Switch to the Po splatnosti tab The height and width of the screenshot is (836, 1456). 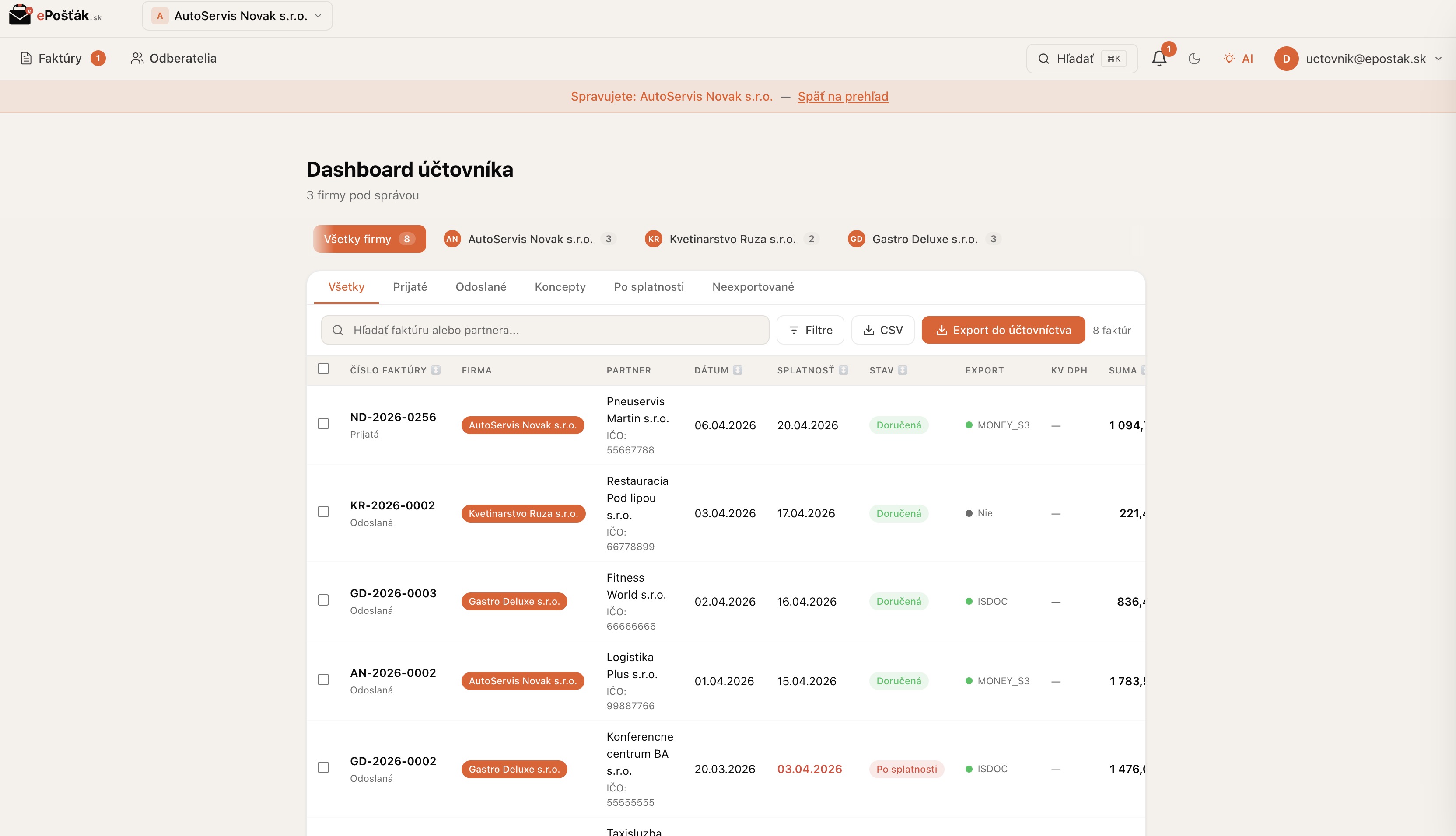pos(648,286)
